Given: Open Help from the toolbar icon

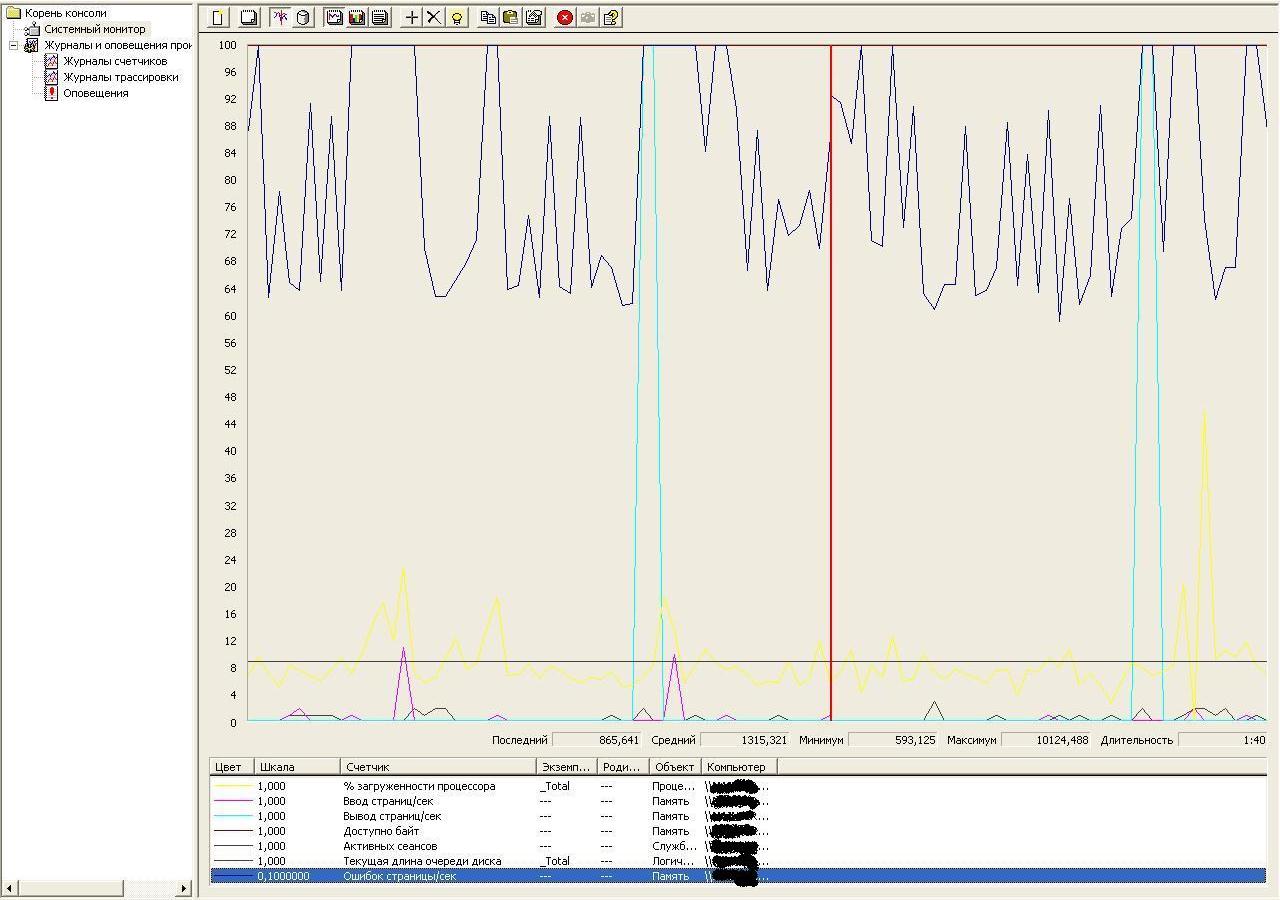Looking at the screenshot, I should (x=611, y=17).
